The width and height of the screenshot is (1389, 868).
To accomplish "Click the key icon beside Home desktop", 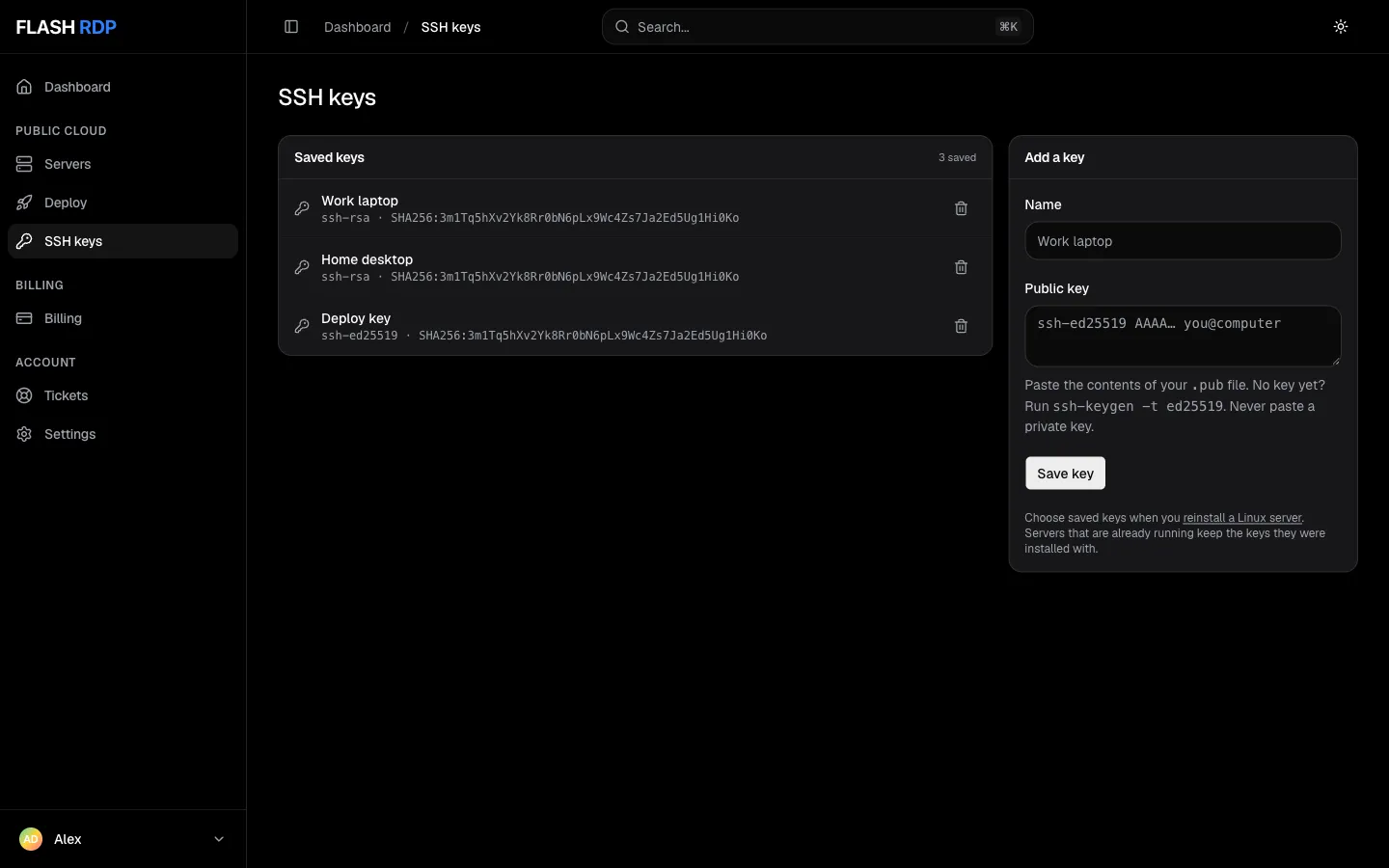I will (302, 267).
